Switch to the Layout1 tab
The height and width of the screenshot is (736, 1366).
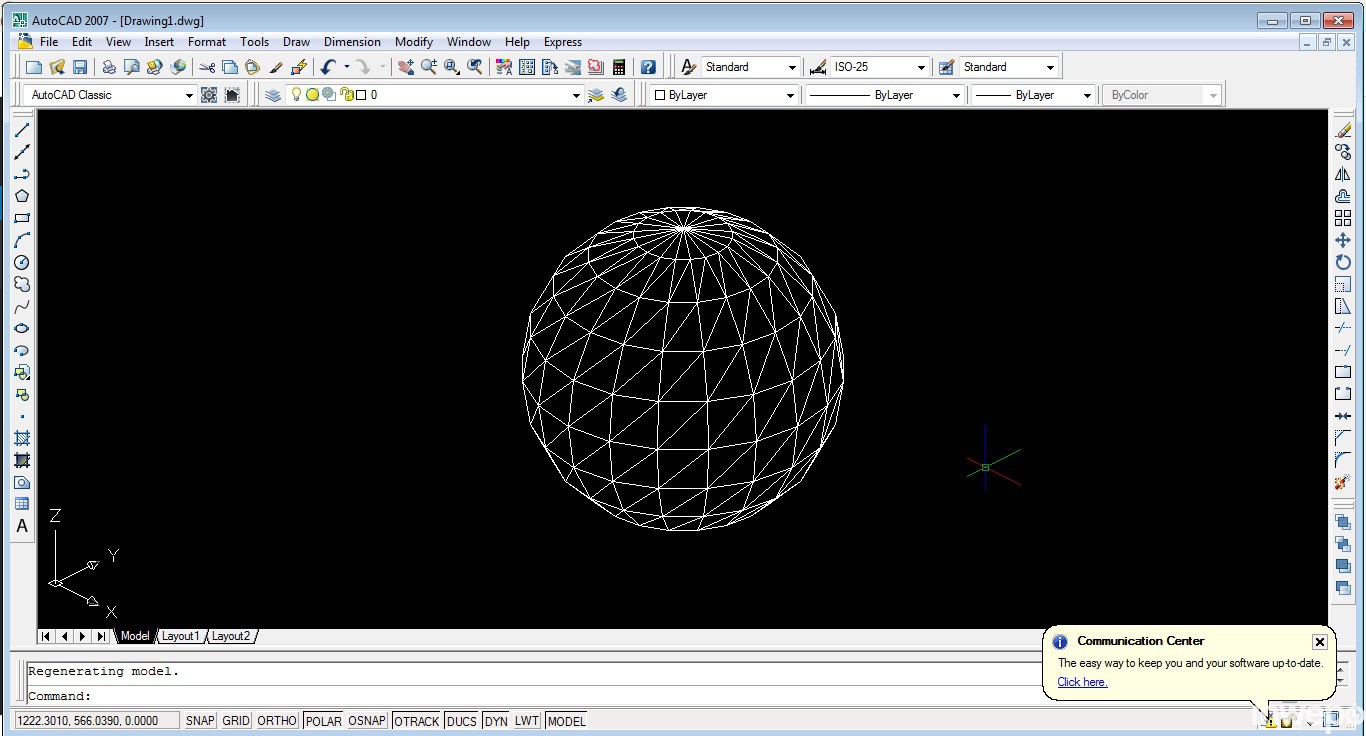pos(181,636)
